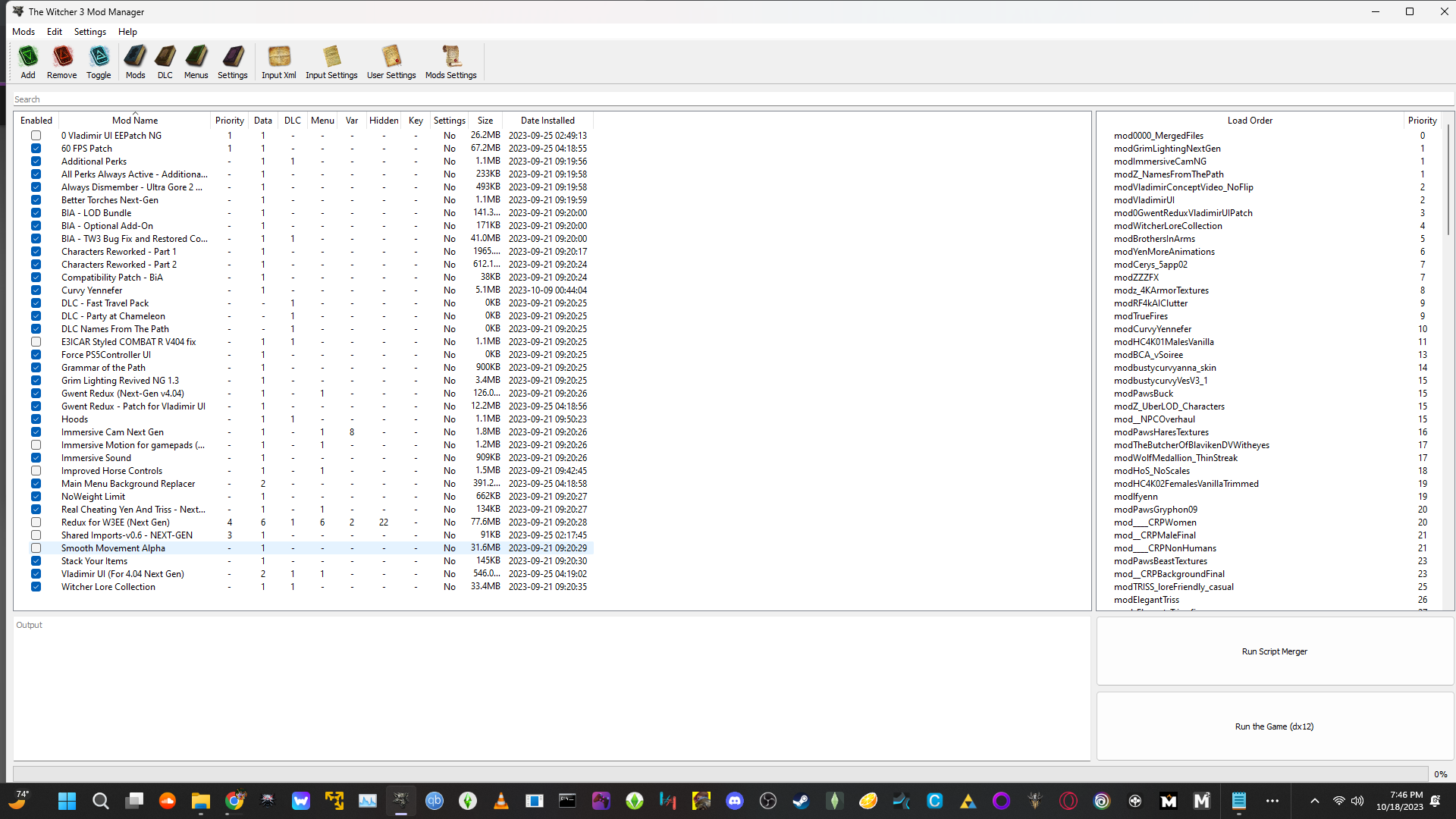Open Task View in taskbar
This screenshot has height=819, width=1456.
[x=134, y=801]
